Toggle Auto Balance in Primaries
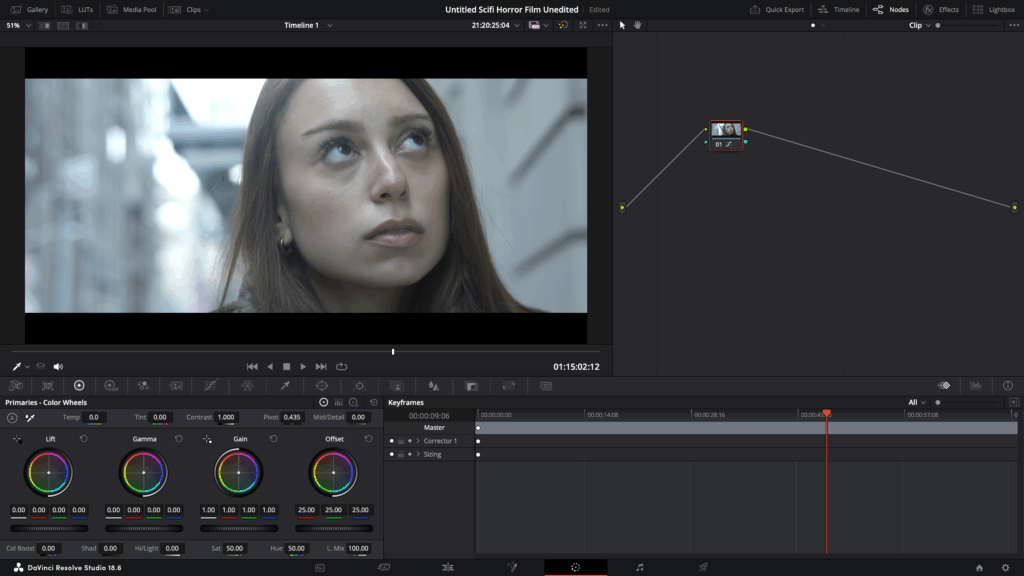The image size is (1024, 576). click(x=12, y=417)
